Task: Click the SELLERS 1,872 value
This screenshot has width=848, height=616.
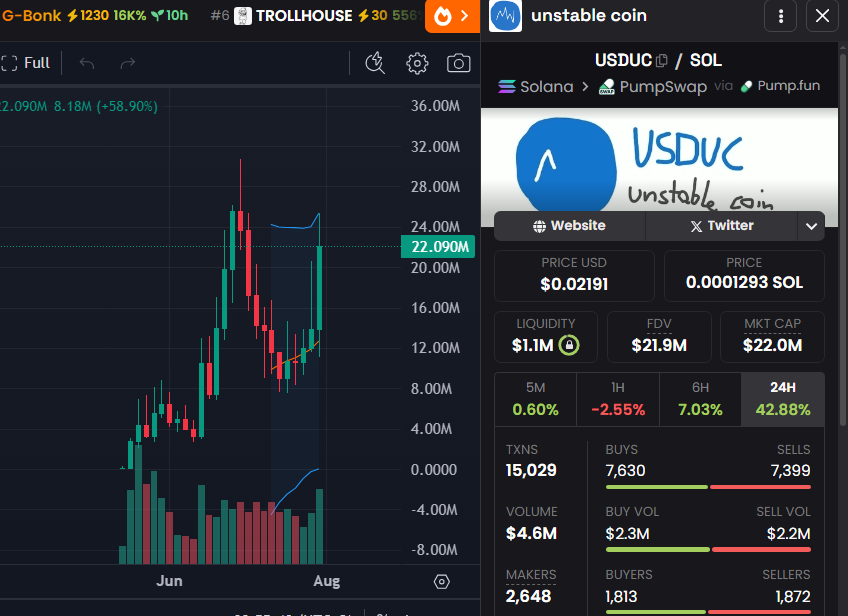Action: pyautogui.click(x=793, y=597)
